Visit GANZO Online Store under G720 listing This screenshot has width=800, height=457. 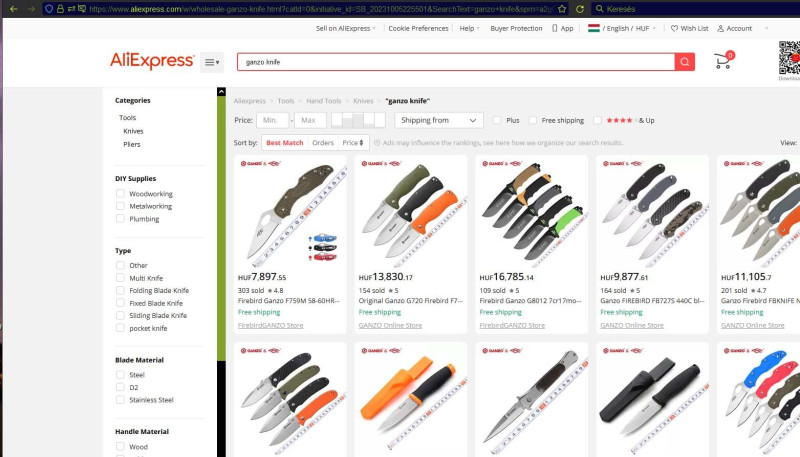[390, 325]
